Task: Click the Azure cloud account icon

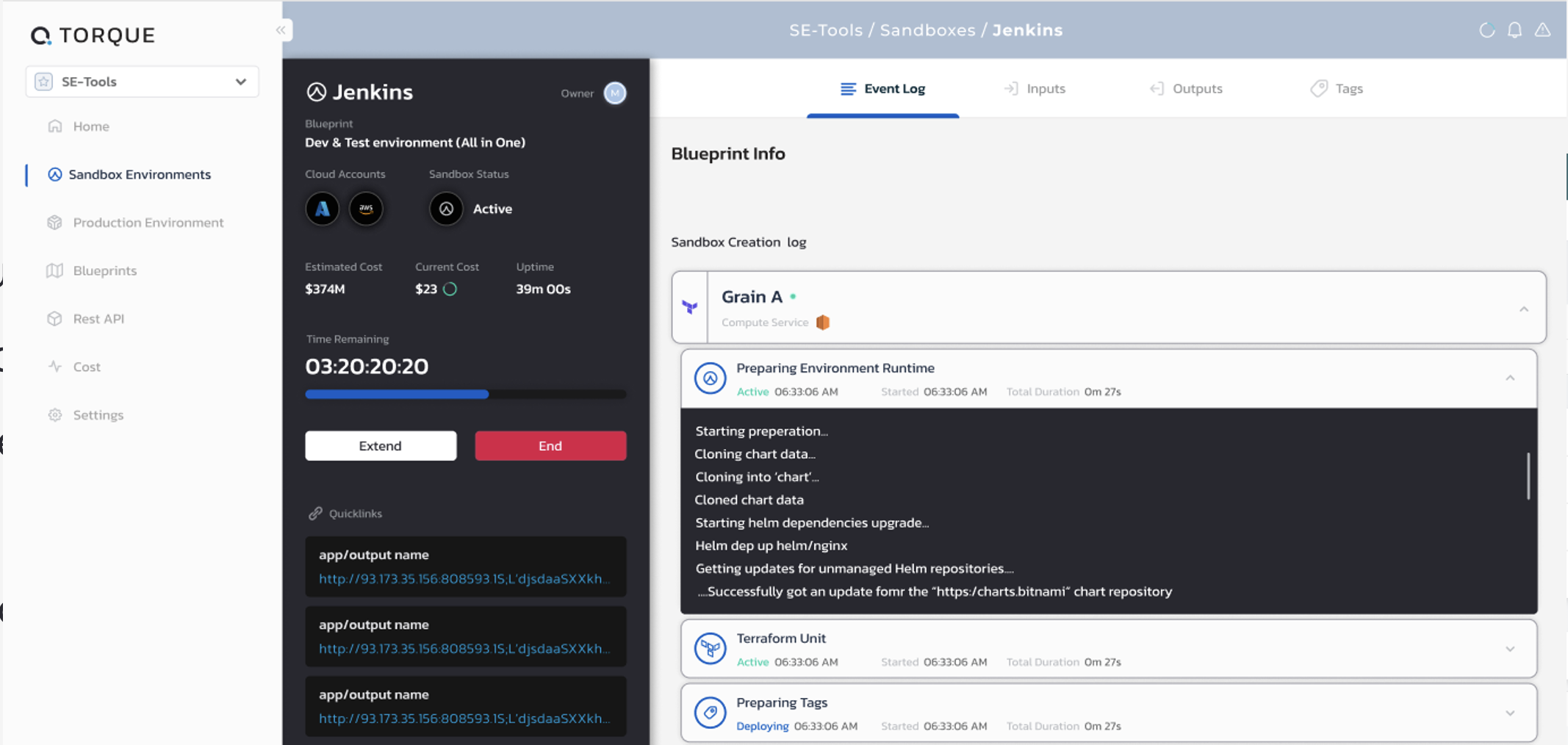Action: [322, 209]
